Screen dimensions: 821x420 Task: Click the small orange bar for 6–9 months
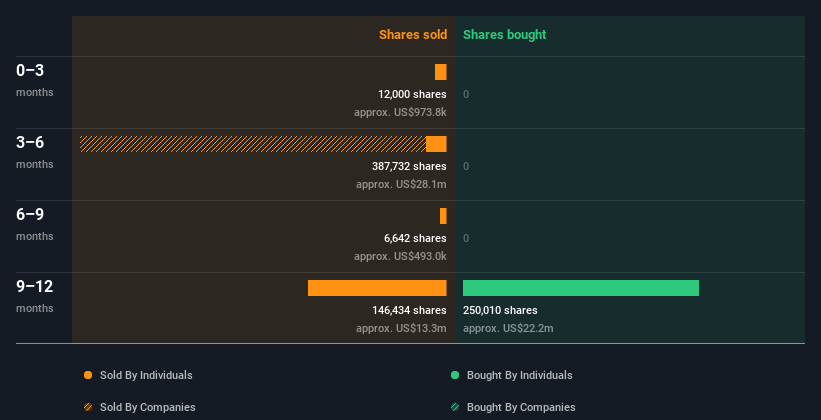(443, 216)
